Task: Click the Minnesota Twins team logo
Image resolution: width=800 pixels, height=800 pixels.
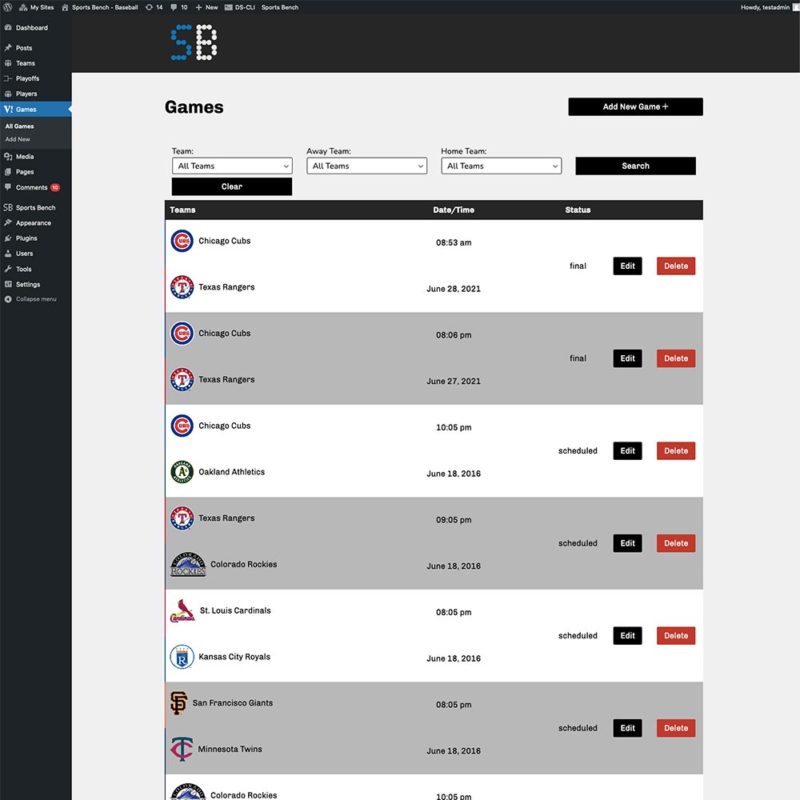Action: [182, 749]
